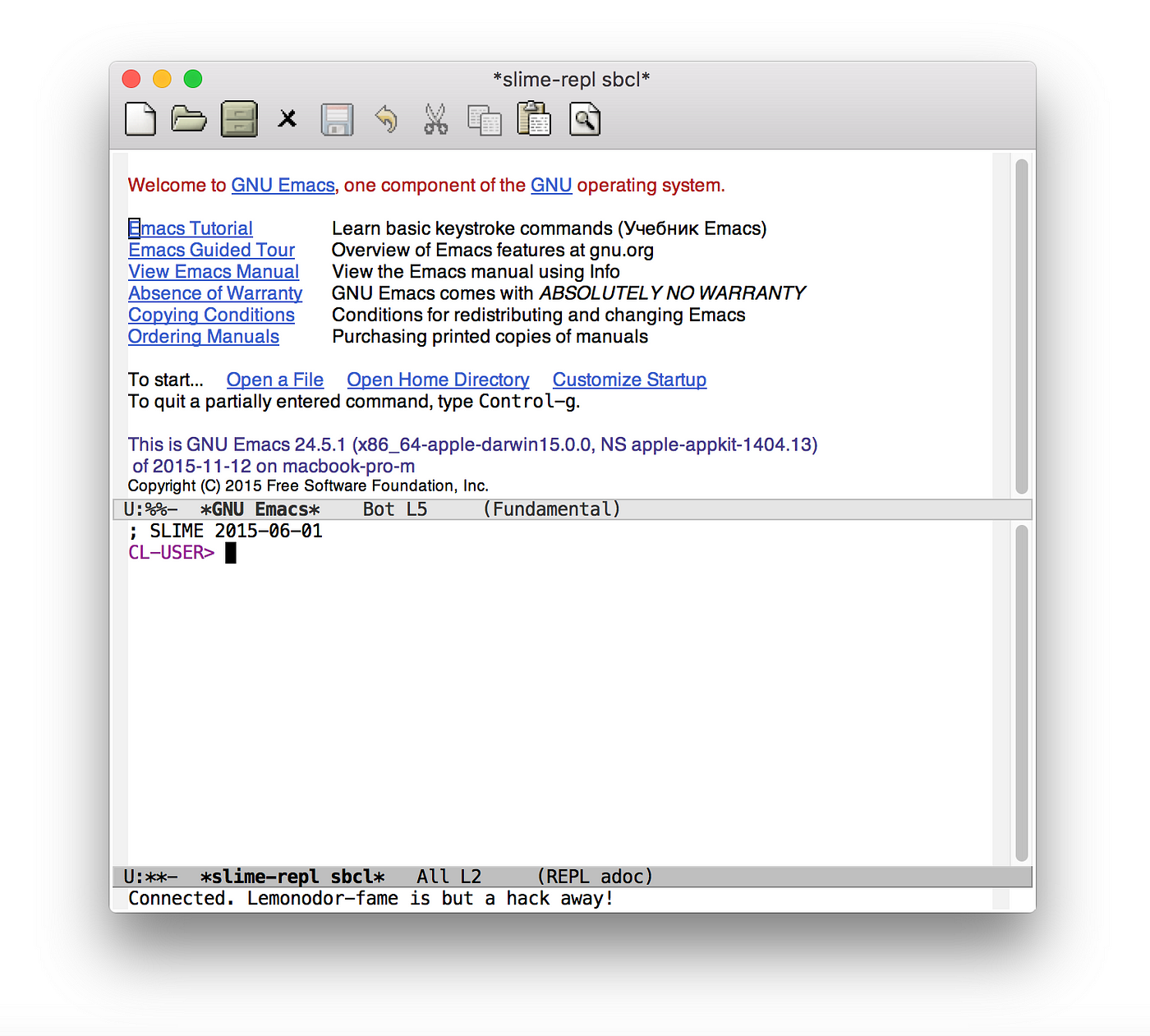Click 'ABSOLUTELY NO WARRANTY' text

[x=672, y=293]
